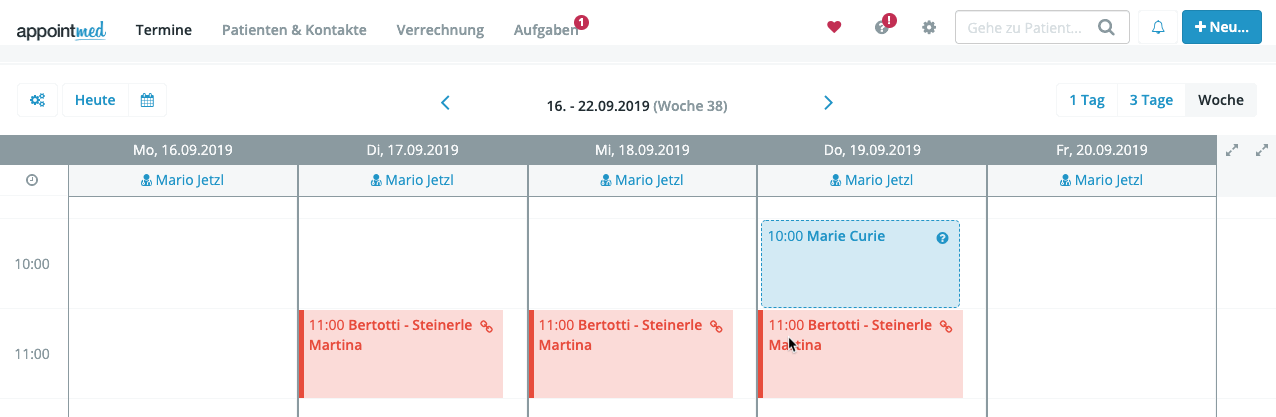Image resolution: width=1276 pixels, height=417 pixels.
Task: Click the clock icon in time column
Action: pos(32,181)
